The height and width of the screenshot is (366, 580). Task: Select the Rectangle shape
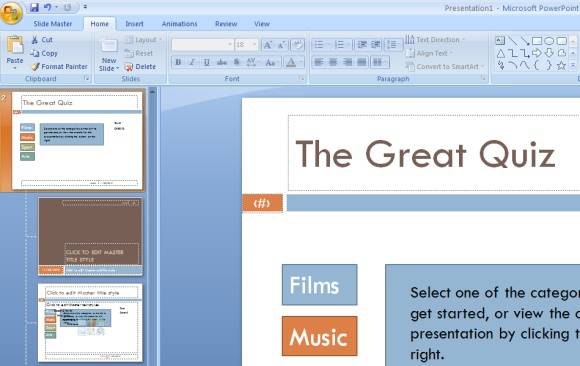537,41
